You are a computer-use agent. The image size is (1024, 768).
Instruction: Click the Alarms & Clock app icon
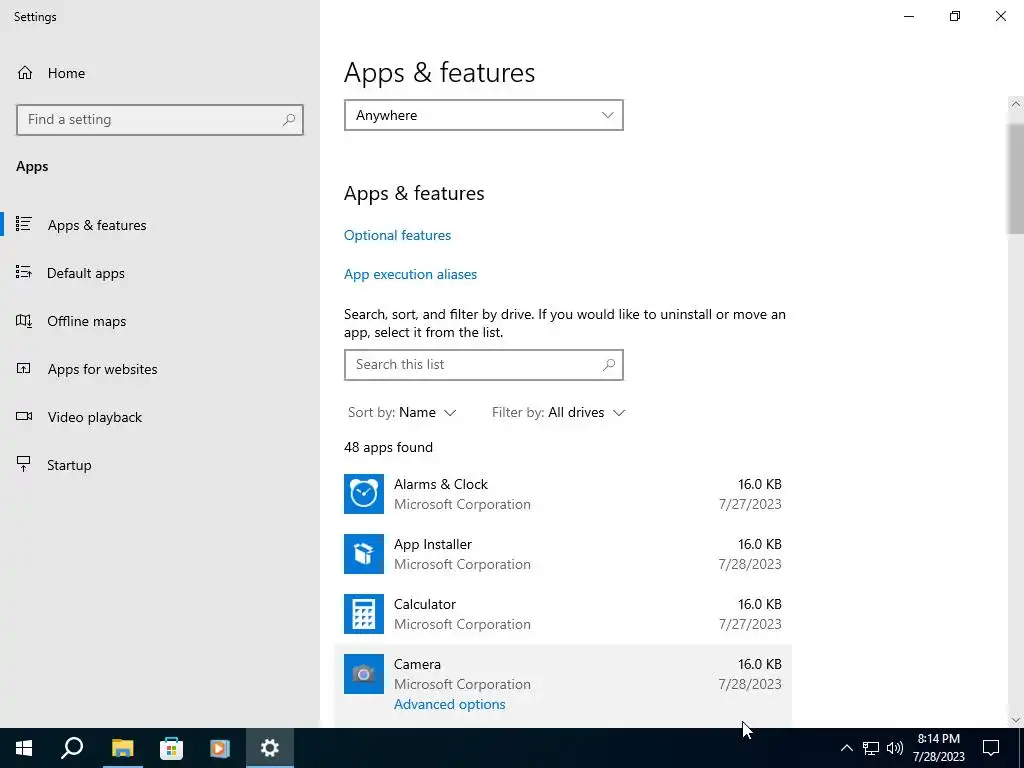pos(364,494)
